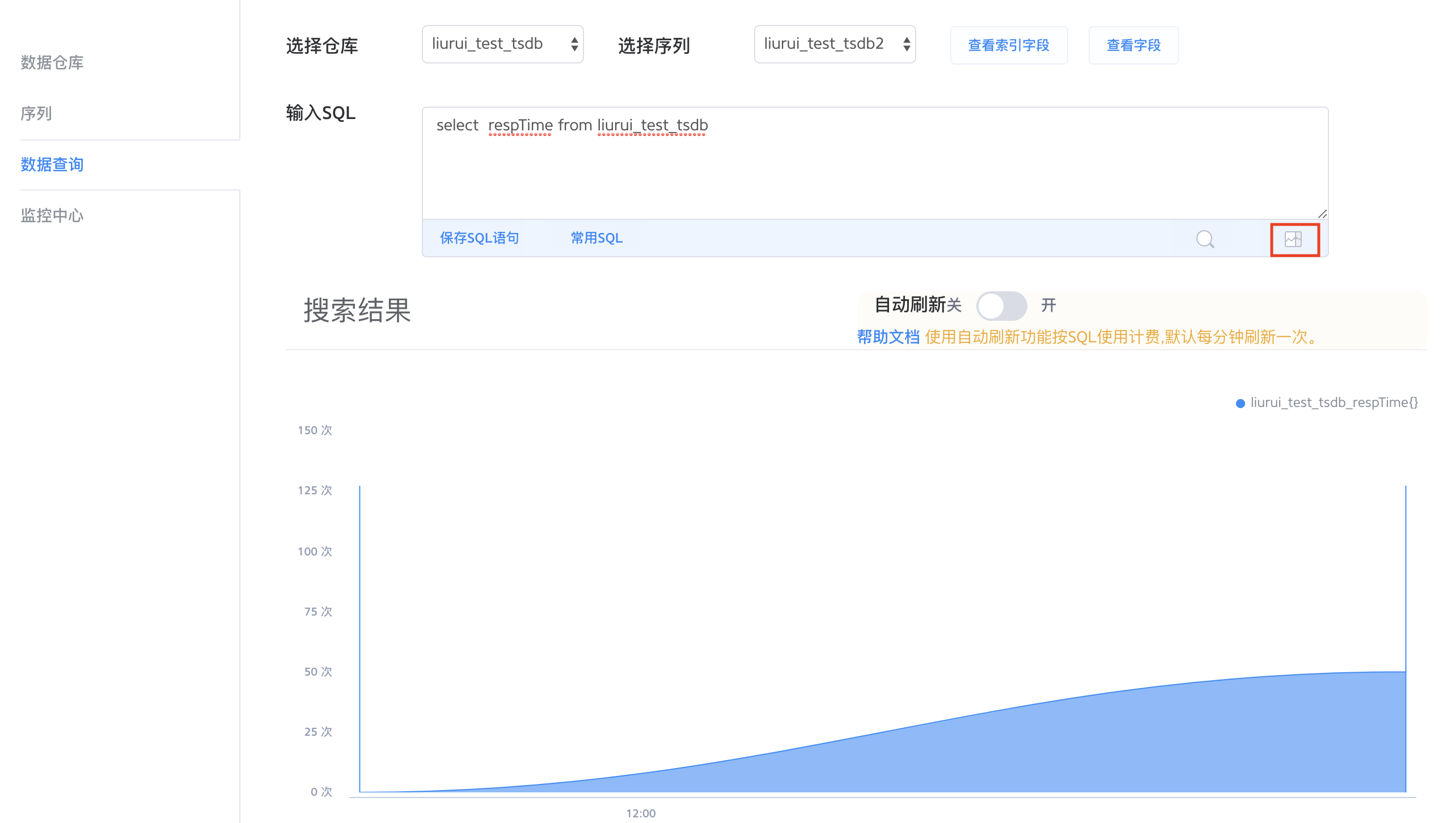The width and height of the screenshot is (1456, 823).
Task: Click the SQL textarea resize handle
Action: tap(1322, 214)
